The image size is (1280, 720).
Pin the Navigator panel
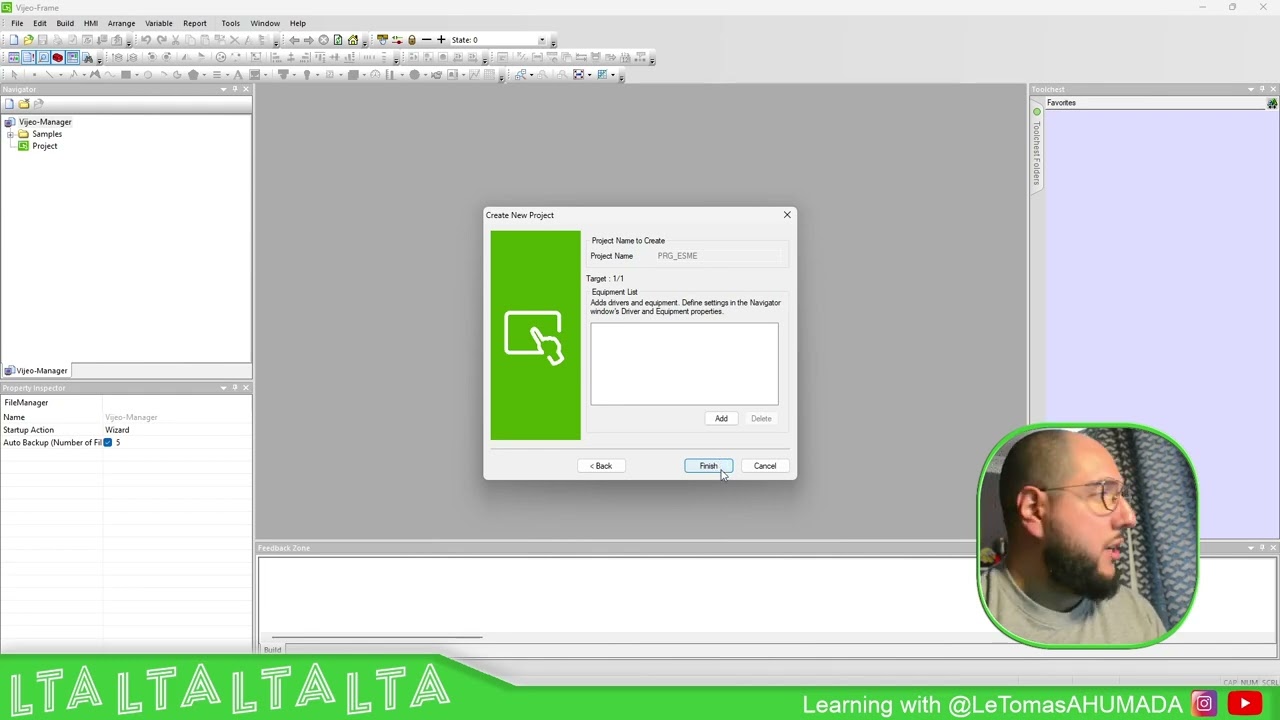[235, 90]
